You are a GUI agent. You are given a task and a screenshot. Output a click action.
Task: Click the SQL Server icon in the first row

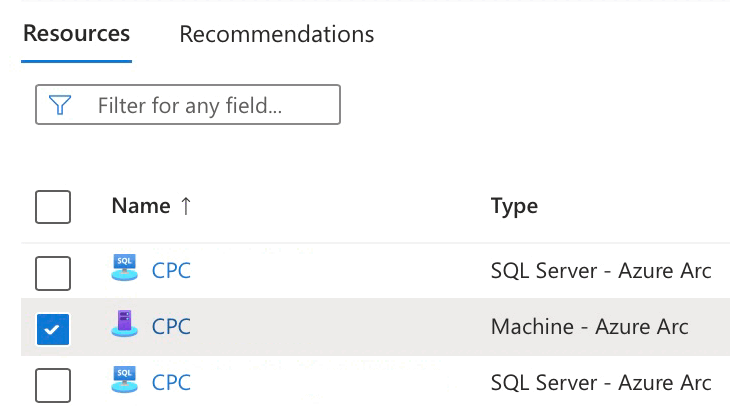(x=124, y=269)
